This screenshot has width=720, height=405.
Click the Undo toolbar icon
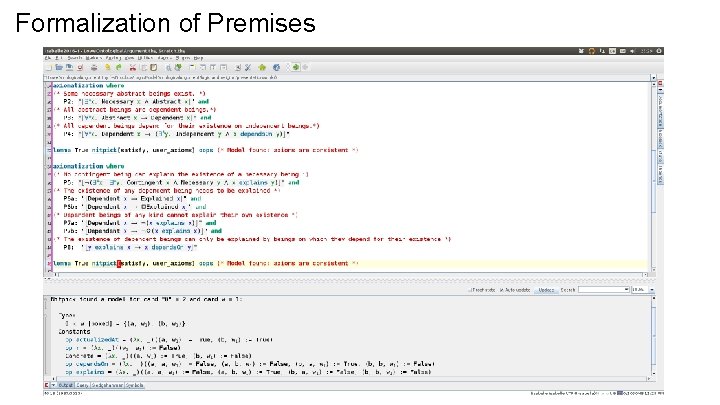pos(108,68)
